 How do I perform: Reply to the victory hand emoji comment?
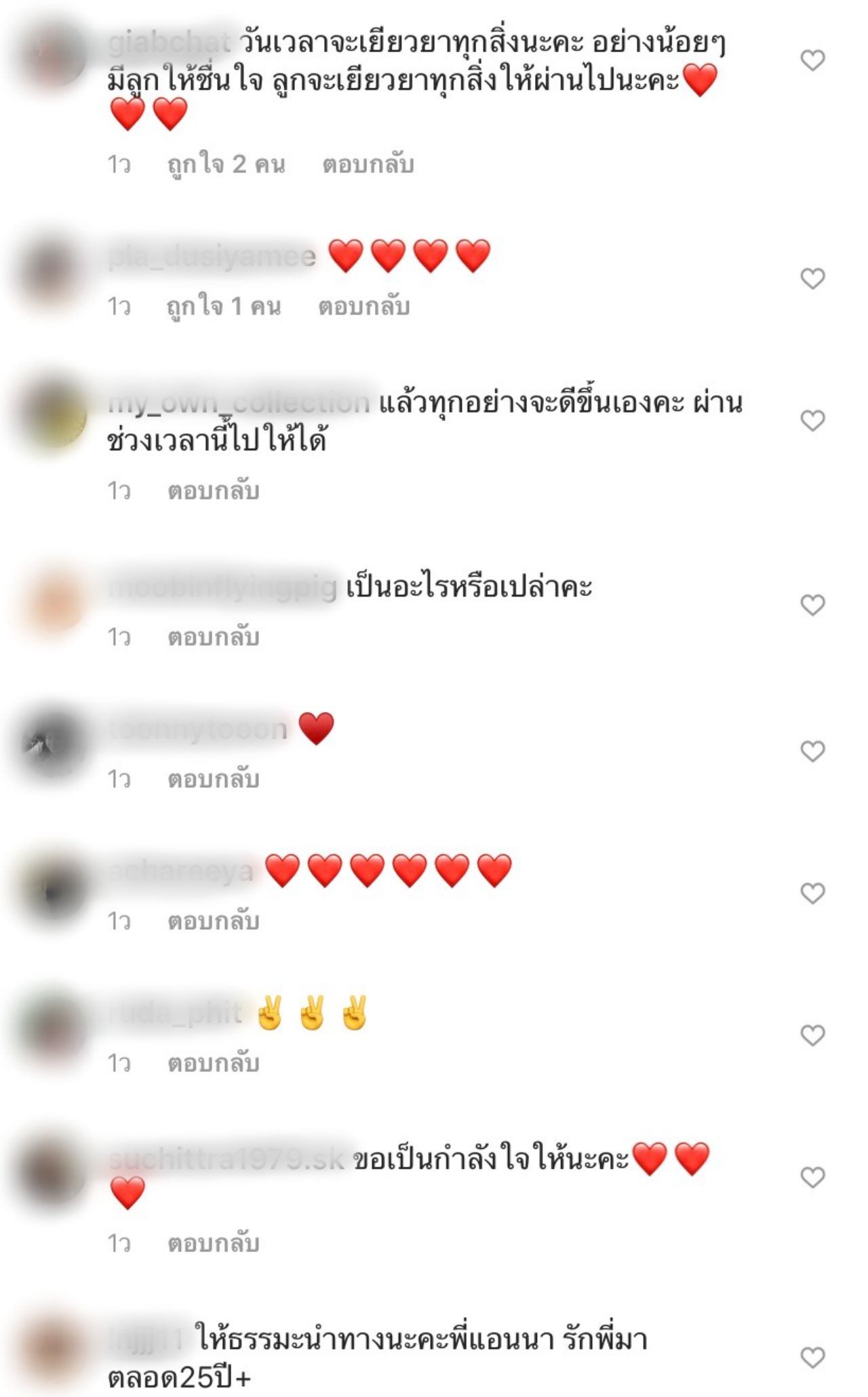214,1063
